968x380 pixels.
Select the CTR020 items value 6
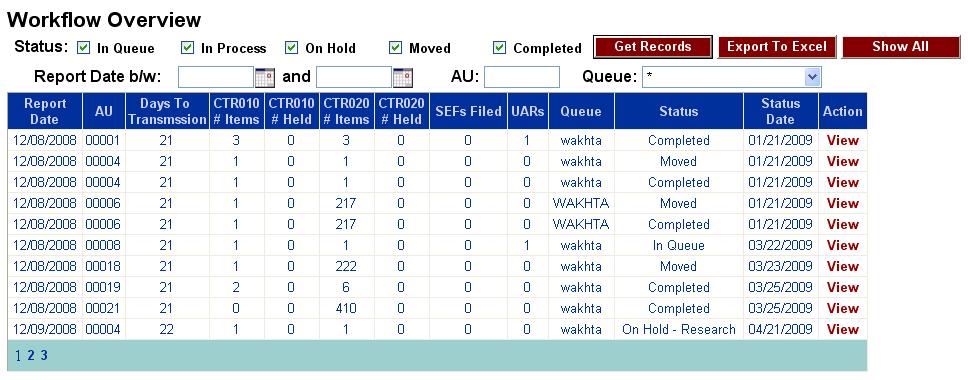(346, 287)
